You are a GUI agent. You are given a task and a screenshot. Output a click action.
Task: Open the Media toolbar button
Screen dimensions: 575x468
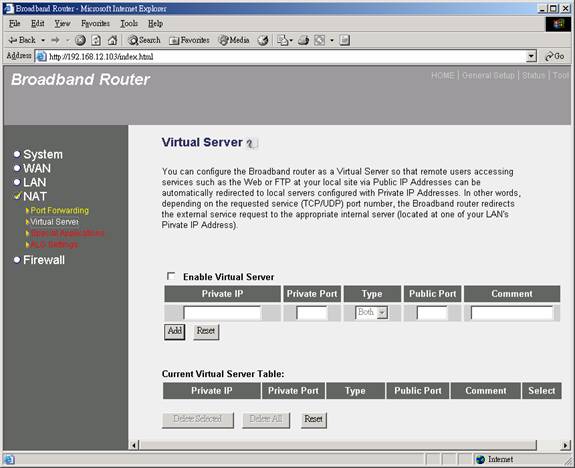(234, 40)
